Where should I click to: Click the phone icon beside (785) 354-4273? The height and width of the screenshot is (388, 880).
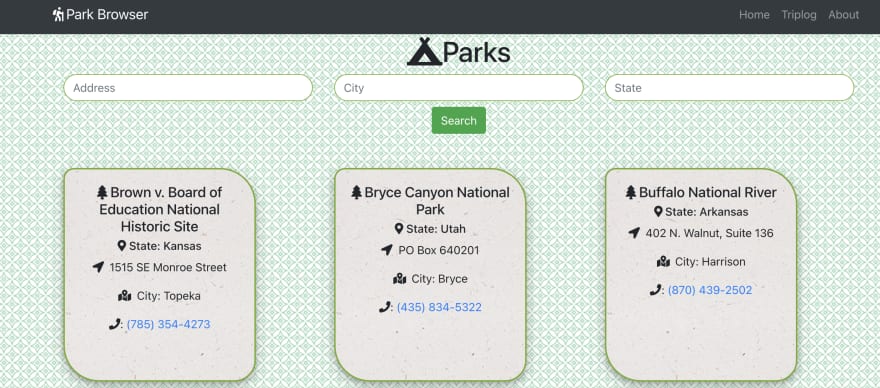pyautogui.click(x=114, y=324)
